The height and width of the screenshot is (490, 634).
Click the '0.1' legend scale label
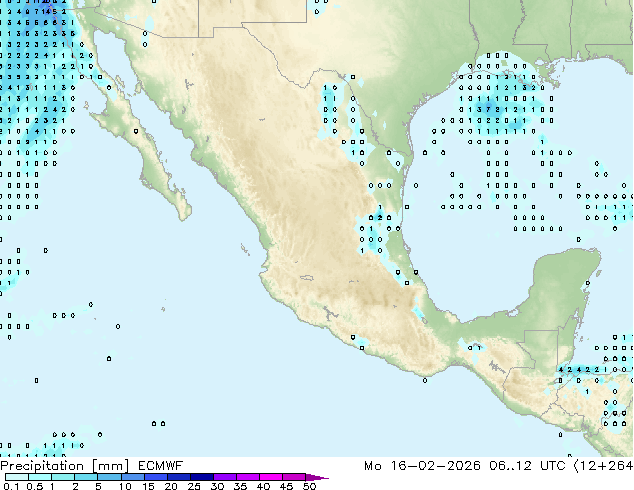pos(11,486)
